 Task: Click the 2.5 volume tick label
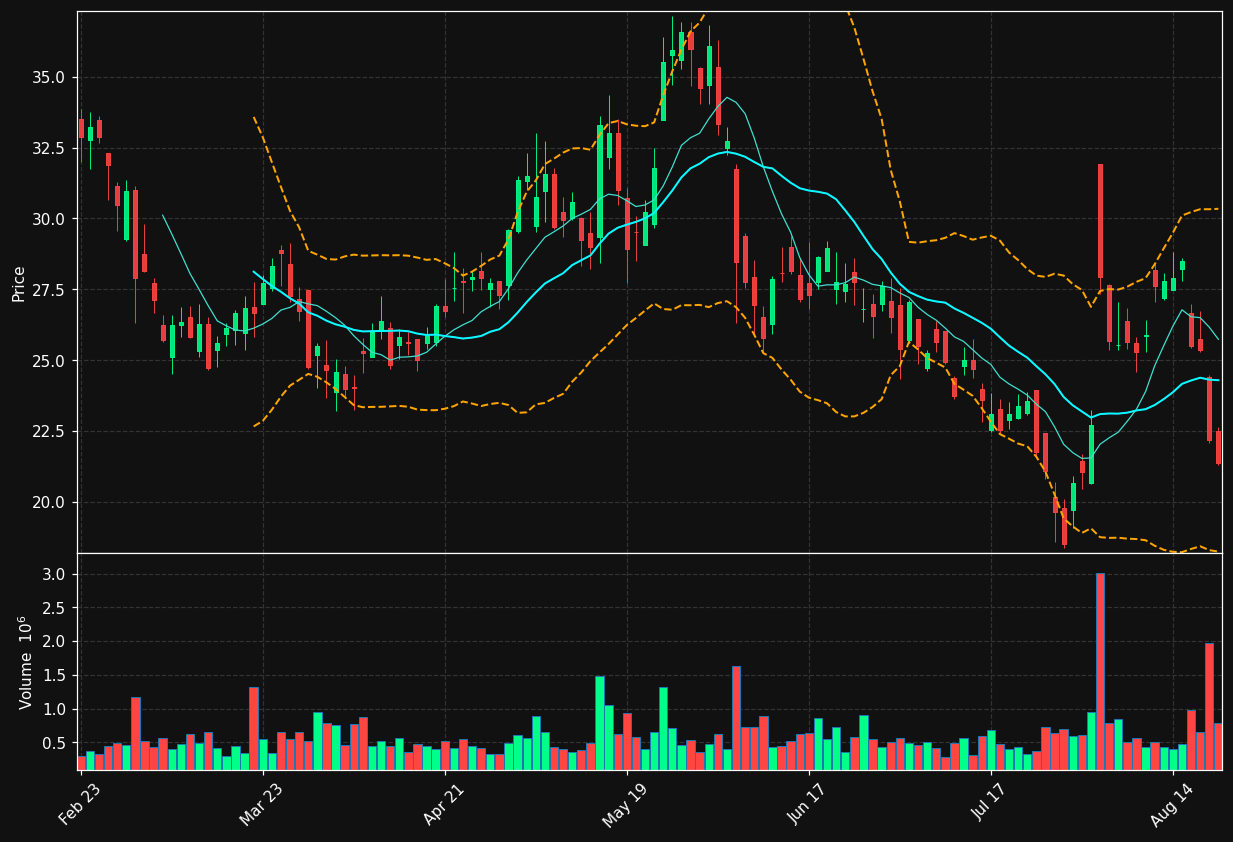coord(55,608)
